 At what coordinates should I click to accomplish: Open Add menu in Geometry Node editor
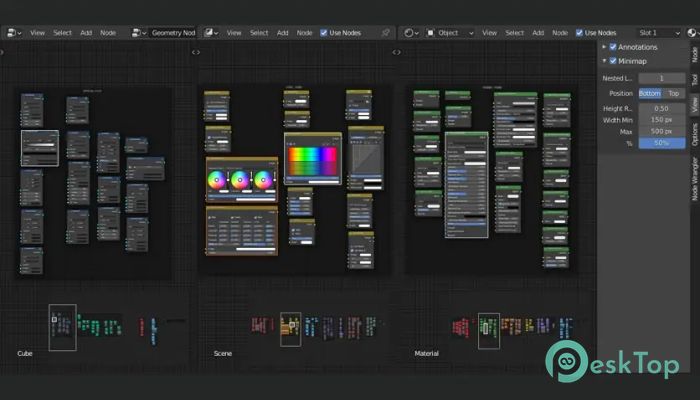coord(86,33)
